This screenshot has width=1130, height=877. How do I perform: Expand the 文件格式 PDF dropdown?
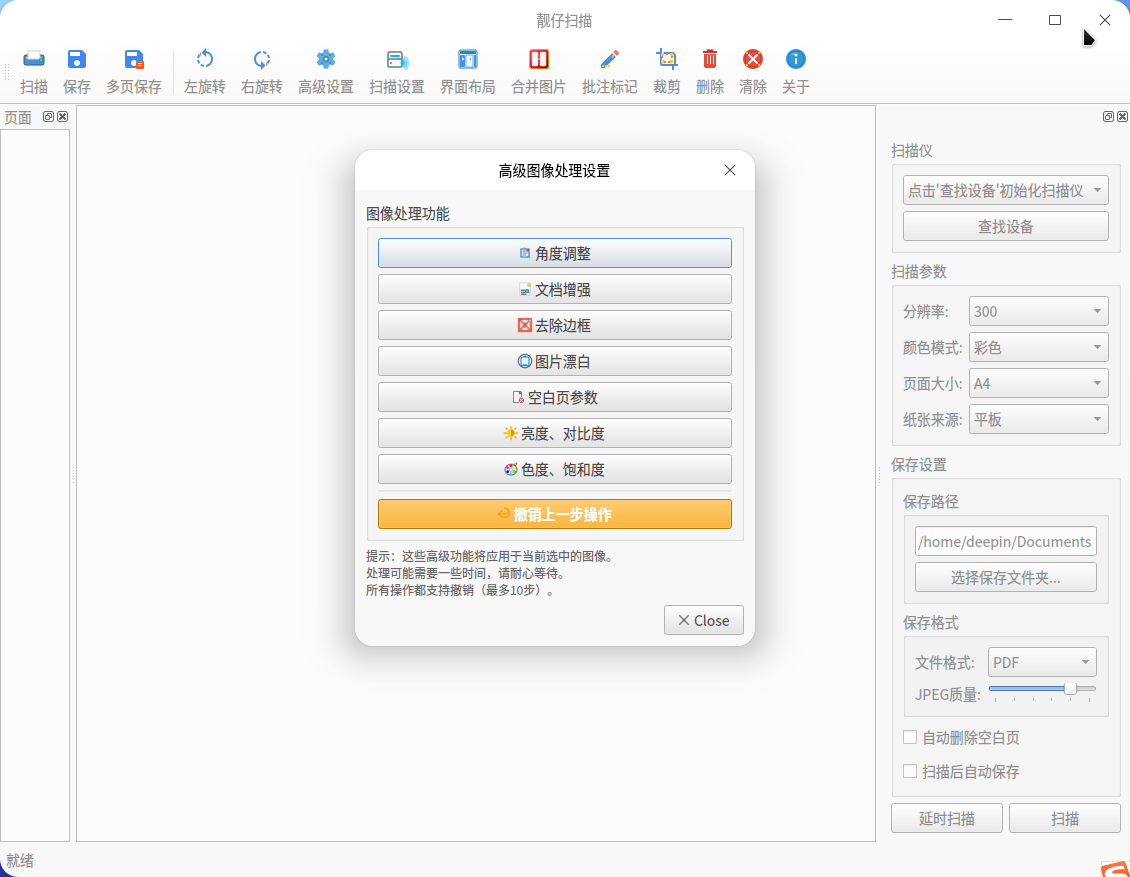1042,662
